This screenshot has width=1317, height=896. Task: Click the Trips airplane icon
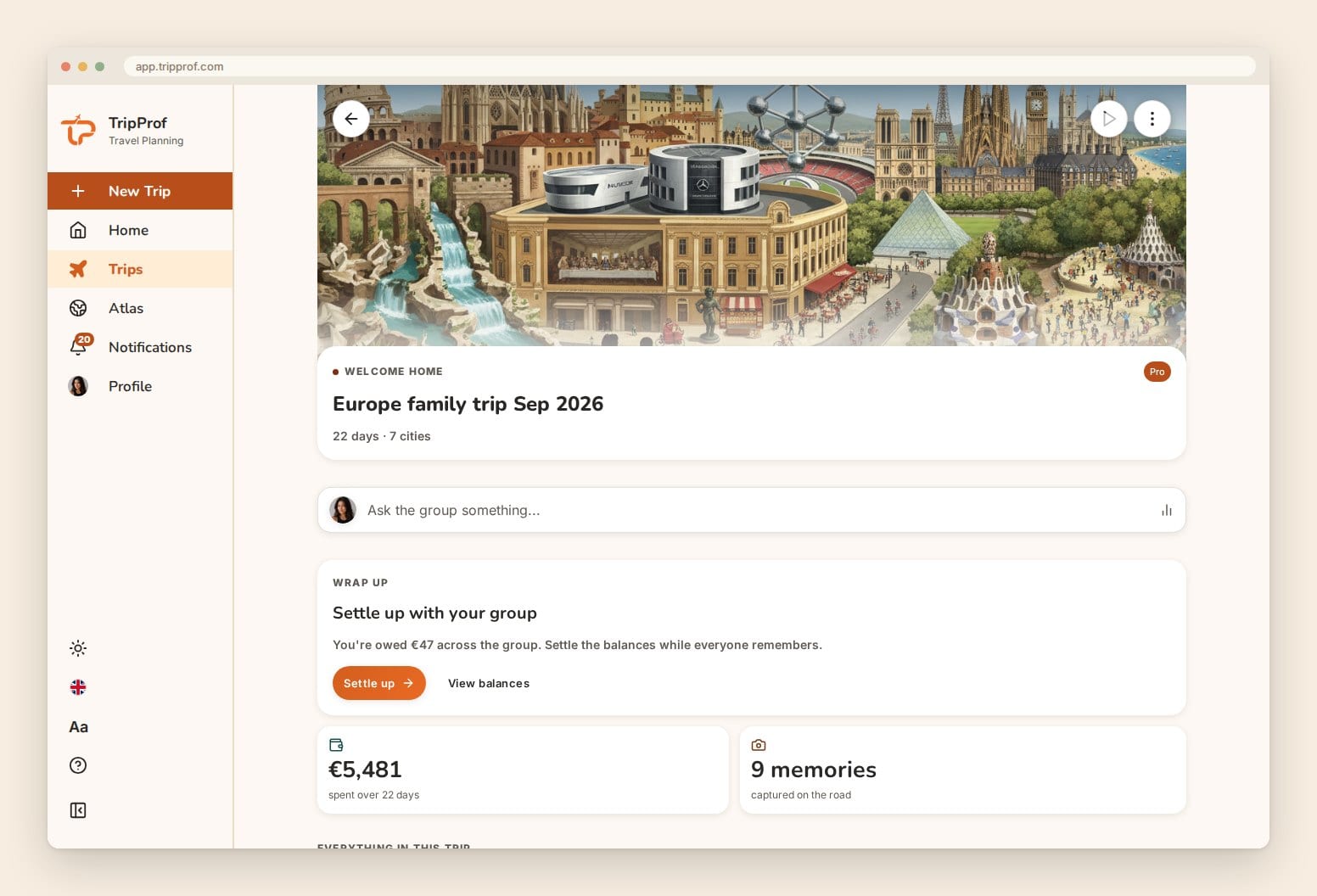click(x=78, y=269)
